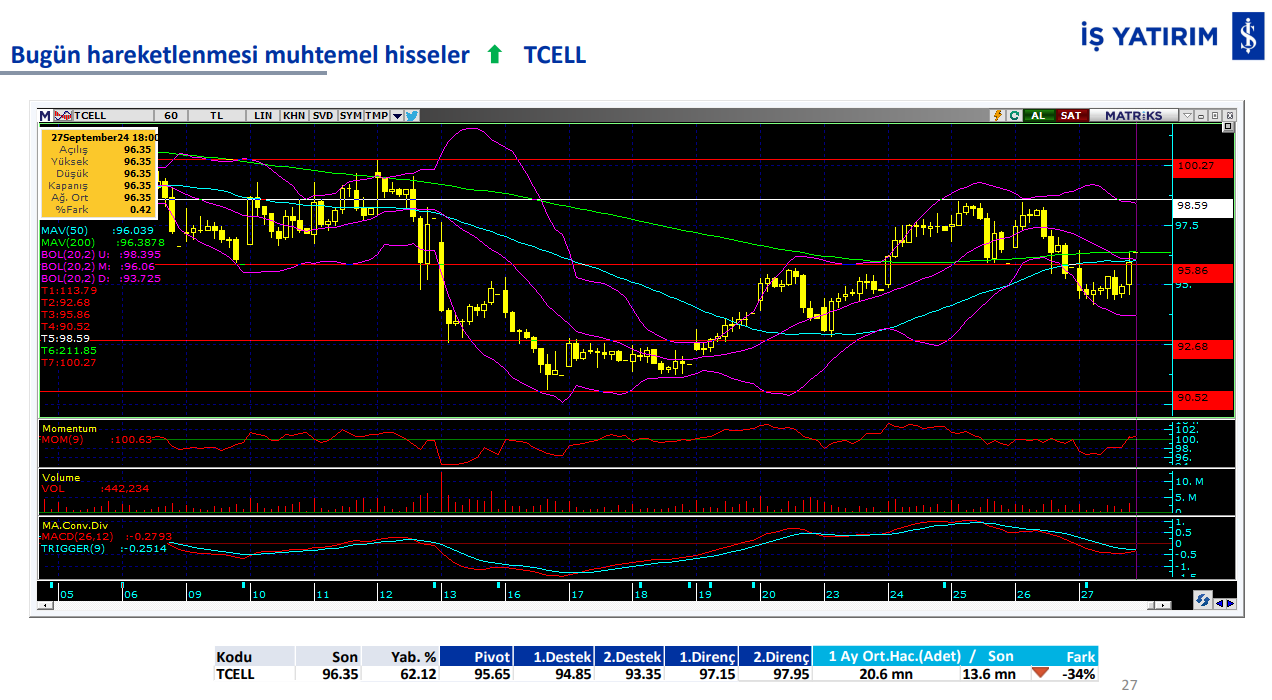Click the Twitter bird icon
This screenshot has height=700, width=1272.
(412, 115)
